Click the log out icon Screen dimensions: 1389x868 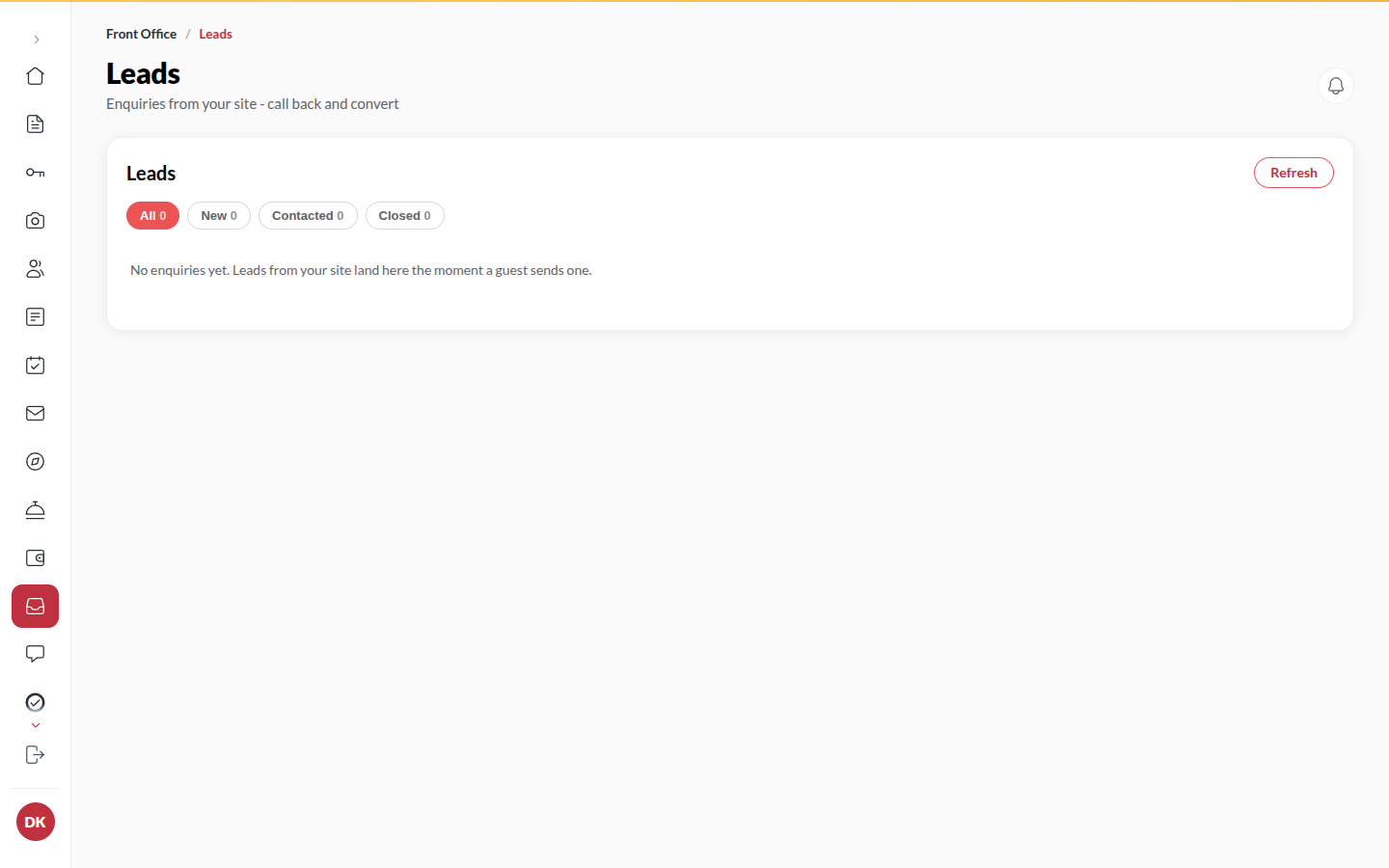(36, 755)
